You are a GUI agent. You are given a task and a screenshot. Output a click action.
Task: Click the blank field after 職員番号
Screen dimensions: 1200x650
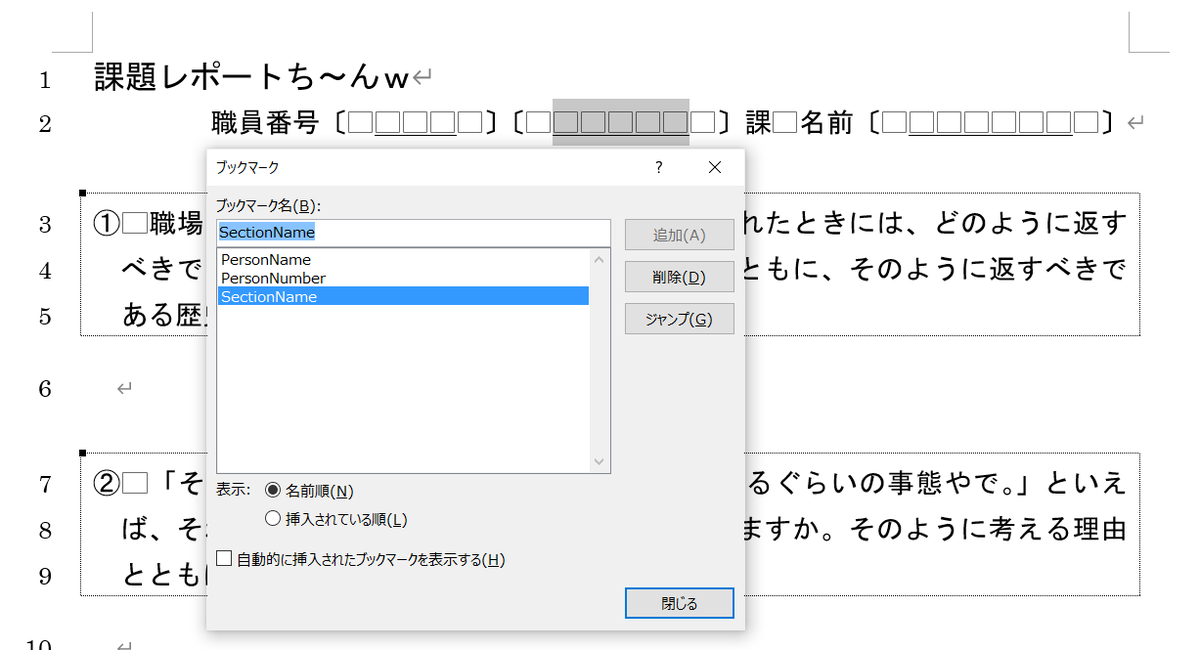(415, 123)
